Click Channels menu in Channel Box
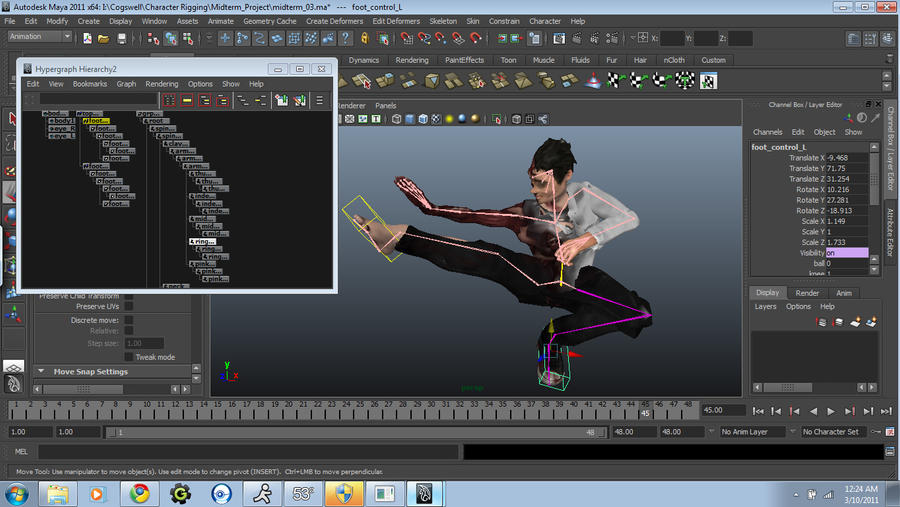900x507 pixels. pos(767,132)
